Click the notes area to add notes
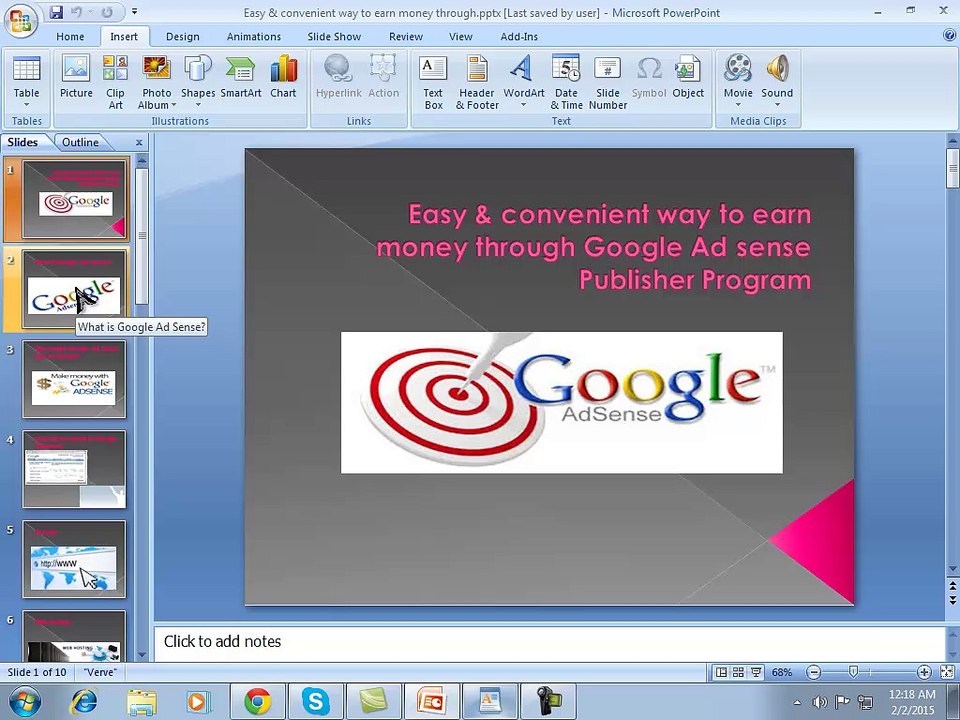 [549, 642]
